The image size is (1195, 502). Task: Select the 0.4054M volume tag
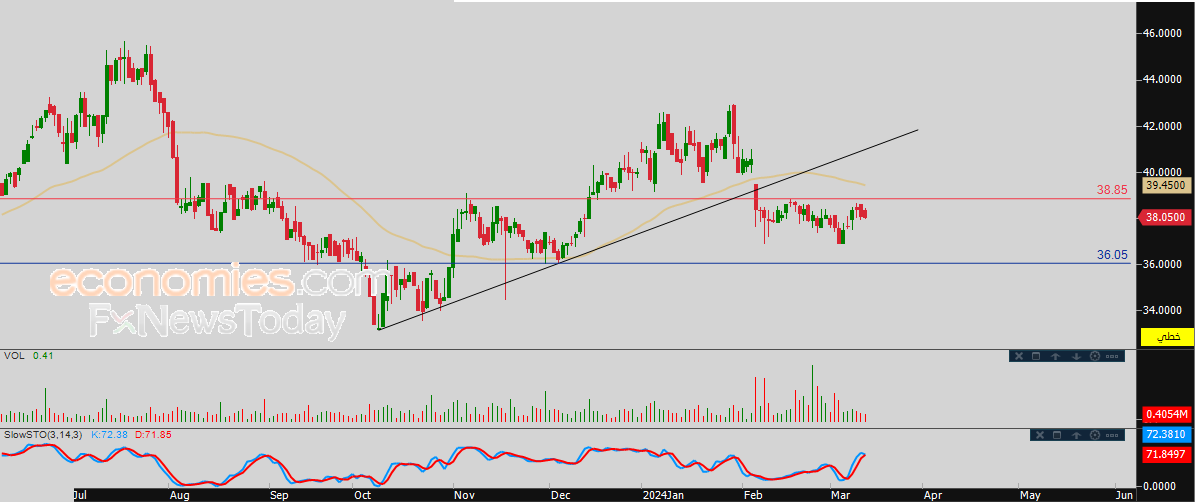coord(1166,414)
